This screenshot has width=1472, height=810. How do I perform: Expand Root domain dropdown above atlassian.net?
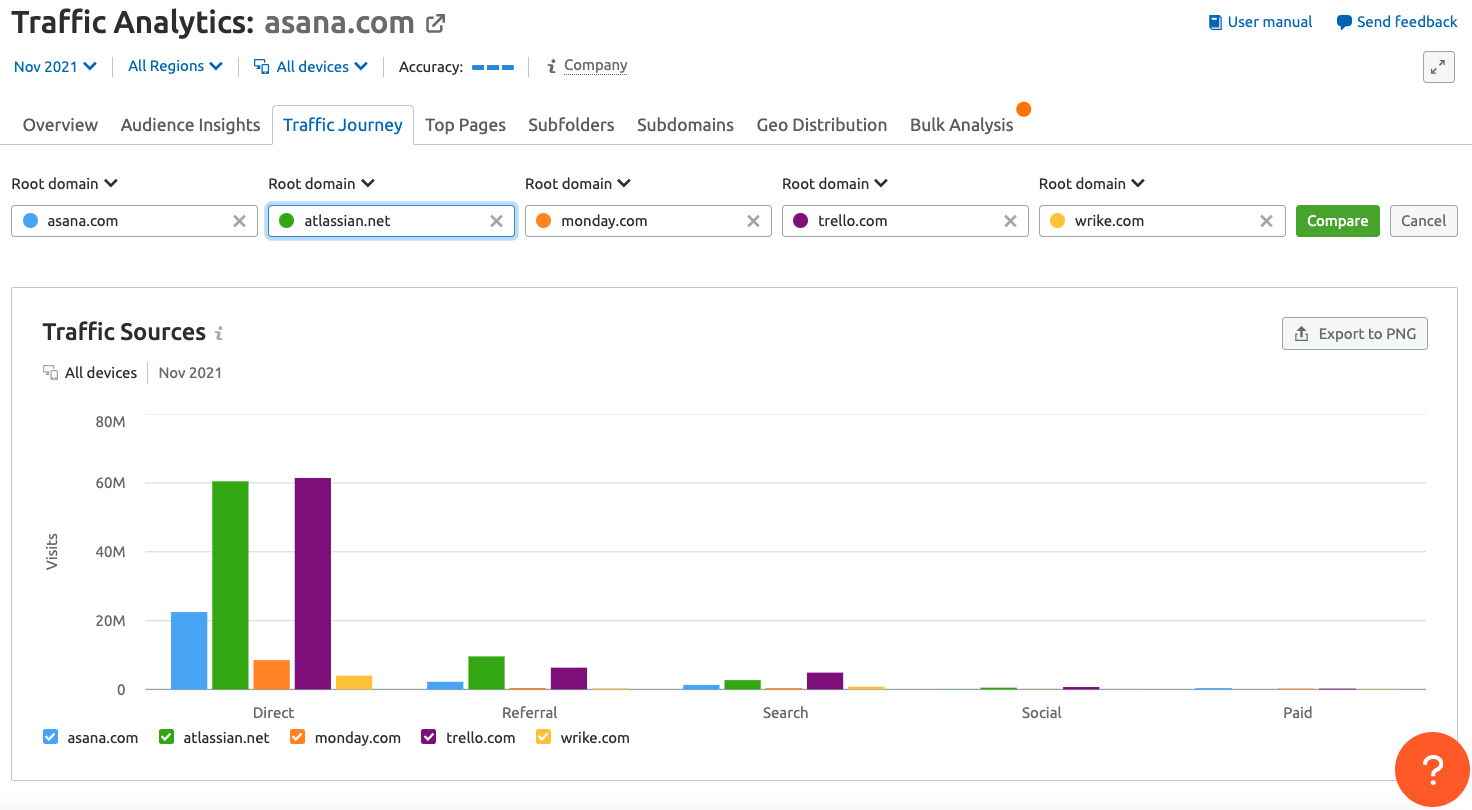322,184
